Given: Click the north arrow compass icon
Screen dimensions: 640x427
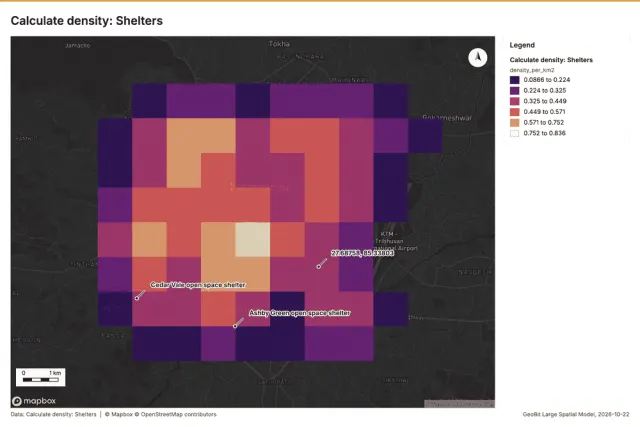Looking at the screenshot, I should click(478, 58).
